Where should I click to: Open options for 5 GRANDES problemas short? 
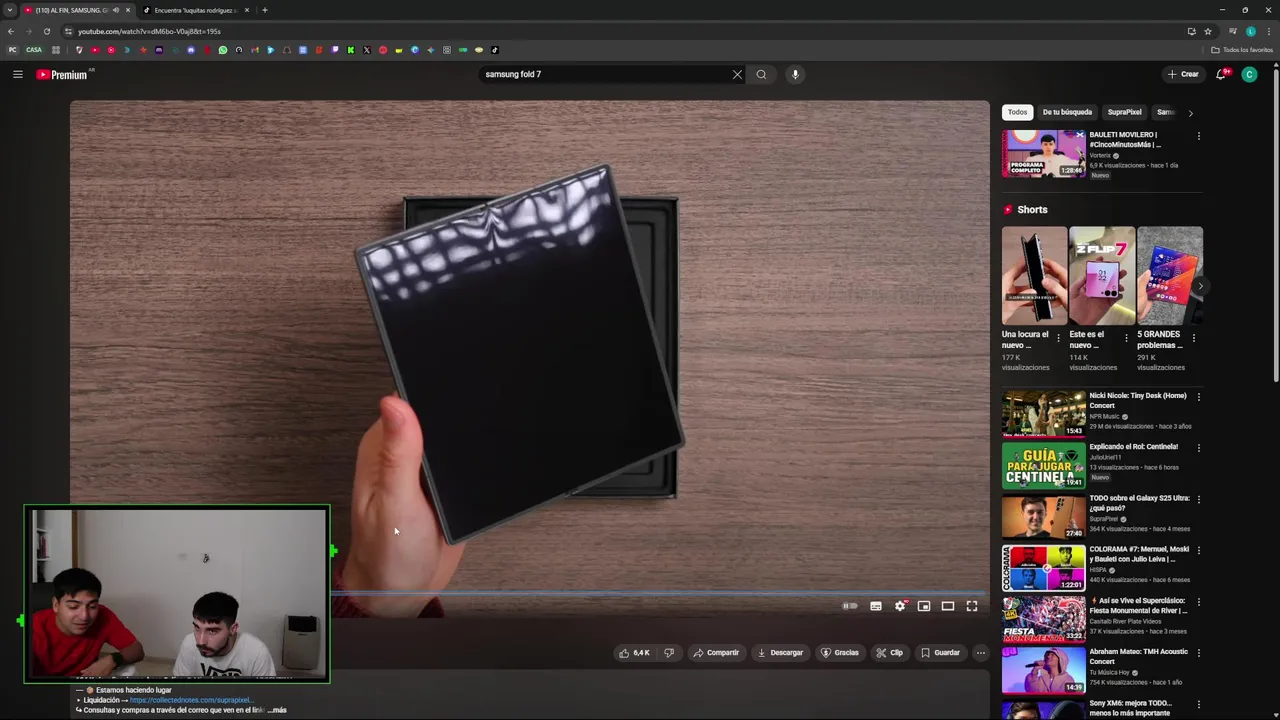tap(1194, 338)
